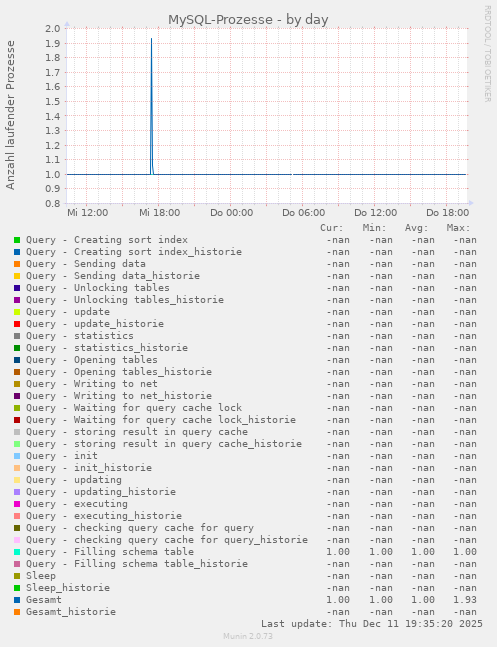Click the Avg: column header

pos(417,228)
